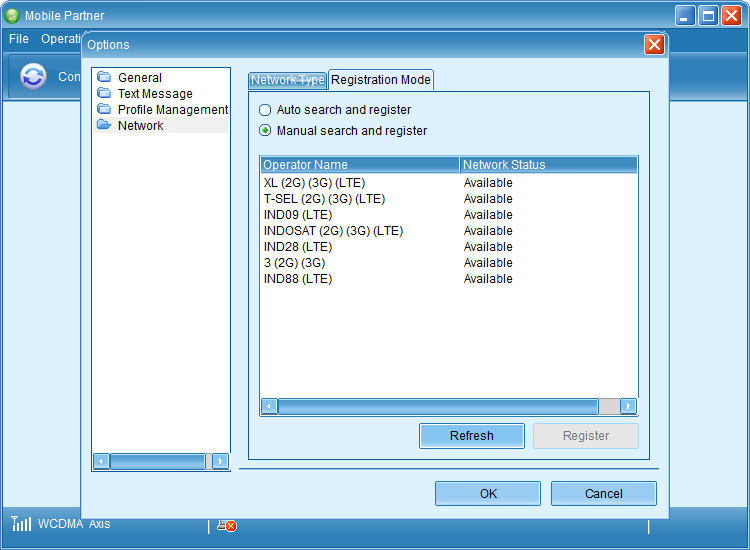
Task: Click the General folder icon
Action: coord(104,77)
